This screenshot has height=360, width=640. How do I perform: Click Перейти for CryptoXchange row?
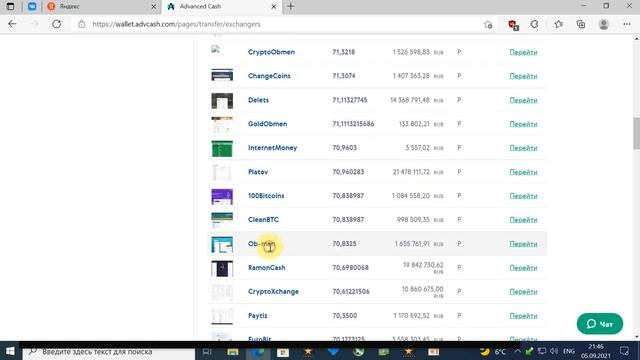coord(523,291)
